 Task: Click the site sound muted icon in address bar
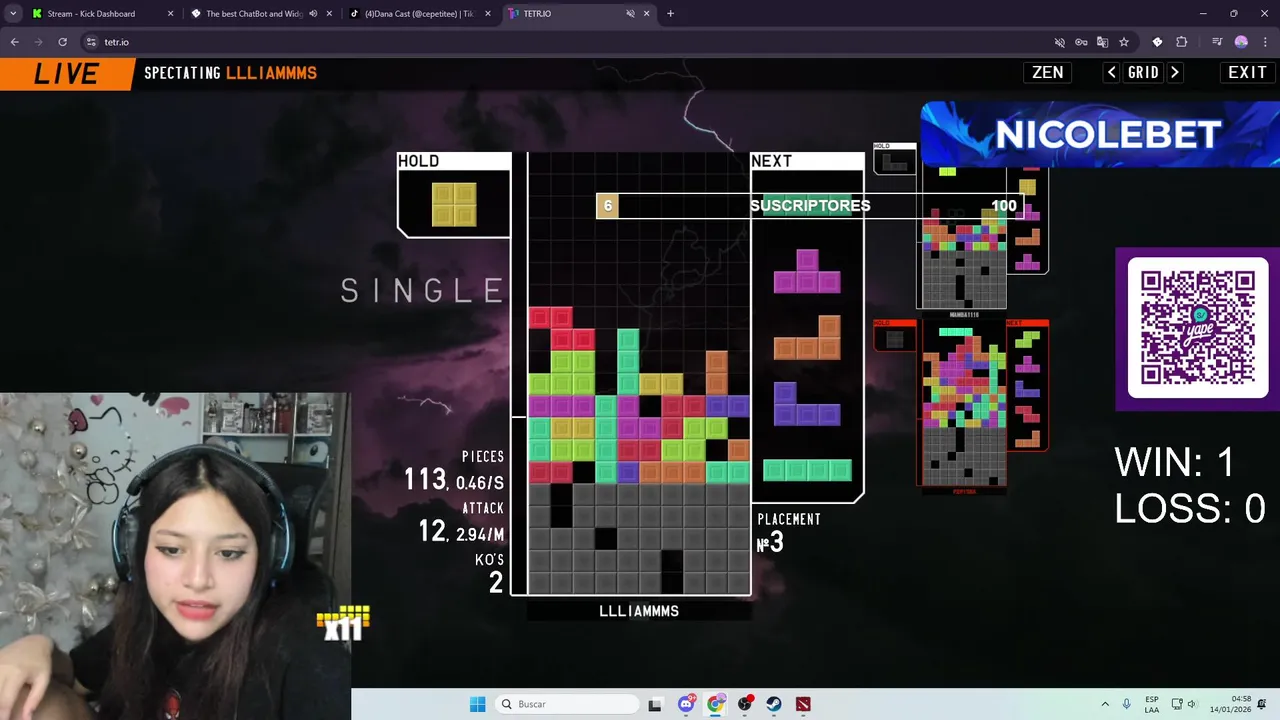1060,42
